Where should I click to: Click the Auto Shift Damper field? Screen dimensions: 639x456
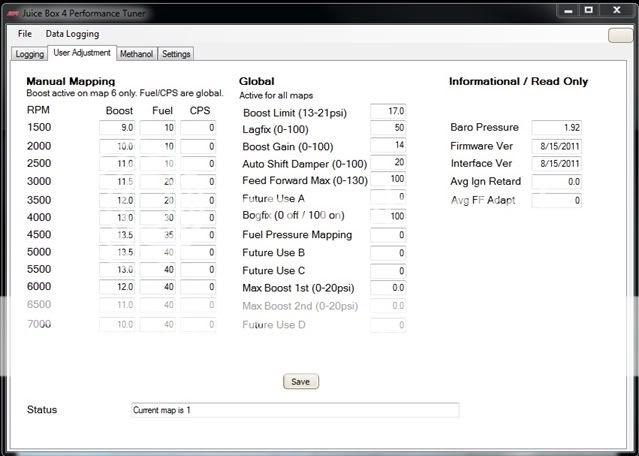[x=388, y=162]
